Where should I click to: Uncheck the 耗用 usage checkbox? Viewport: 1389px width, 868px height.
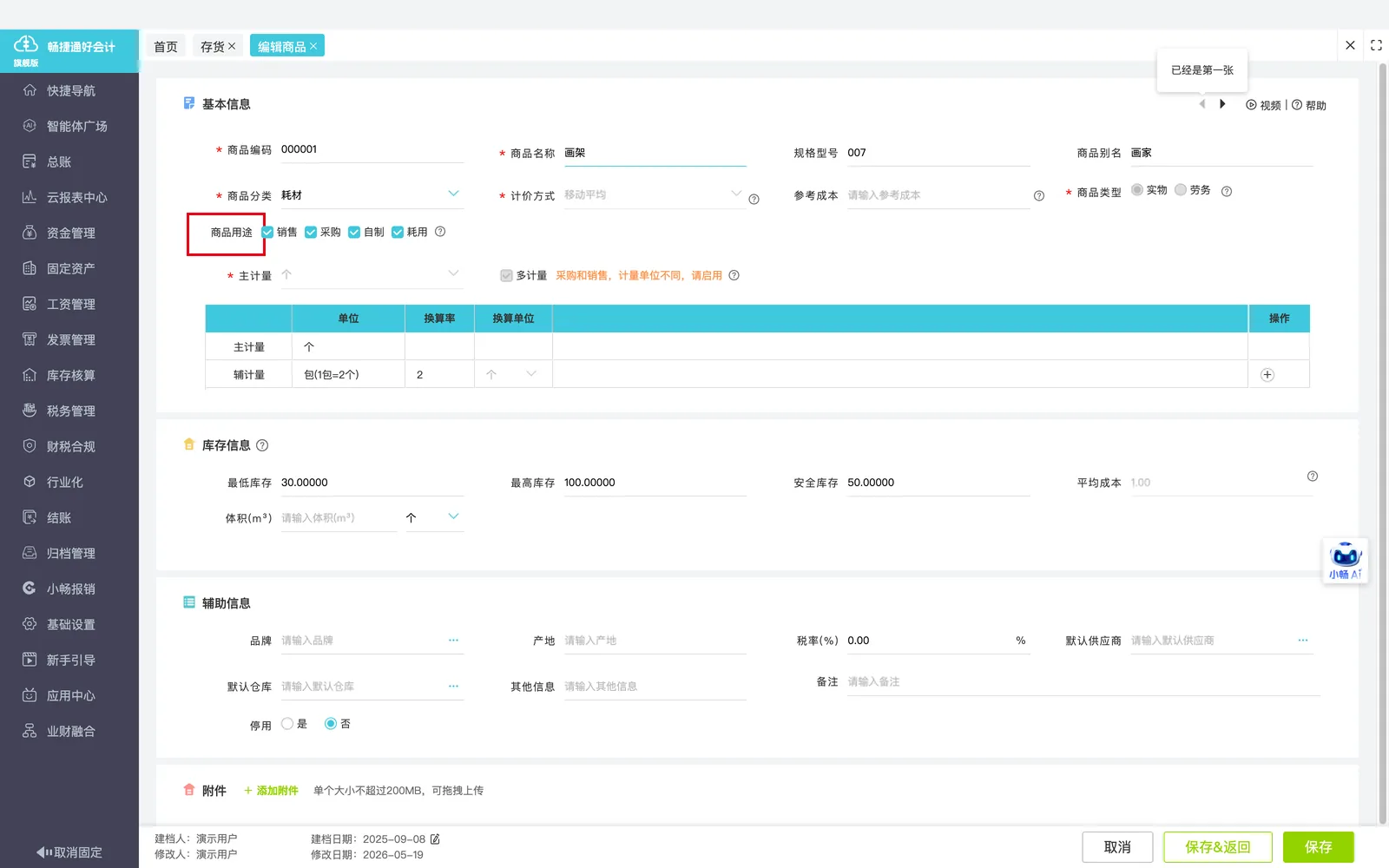[x=398, y=232]
